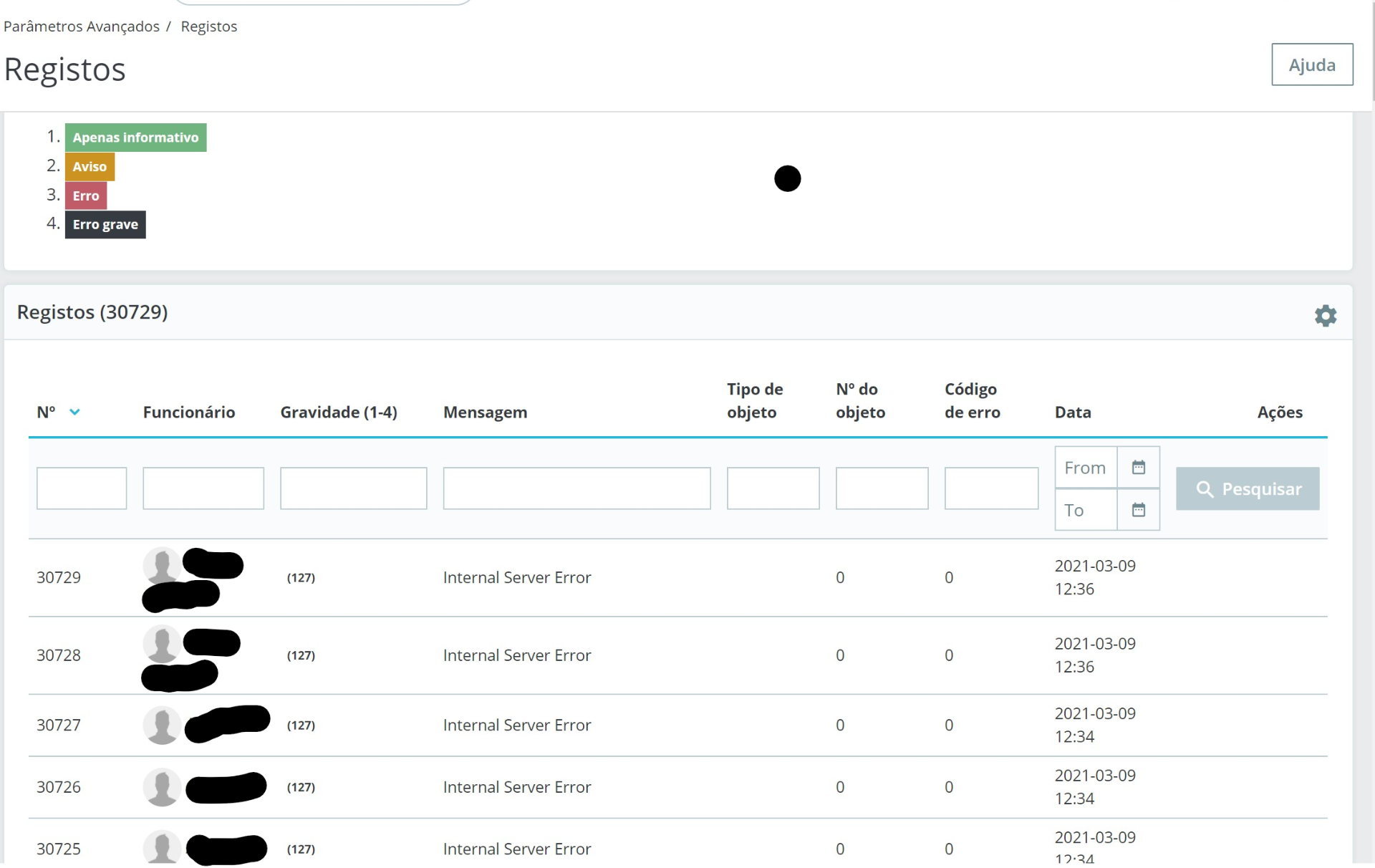Open the 'Parâmetros Avançados' breadcrumb menu

coord(81,26)
